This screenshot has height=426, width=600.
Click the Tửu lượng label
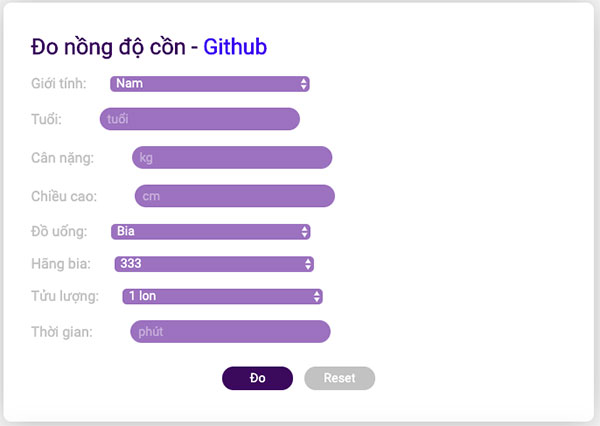[64, 296]
